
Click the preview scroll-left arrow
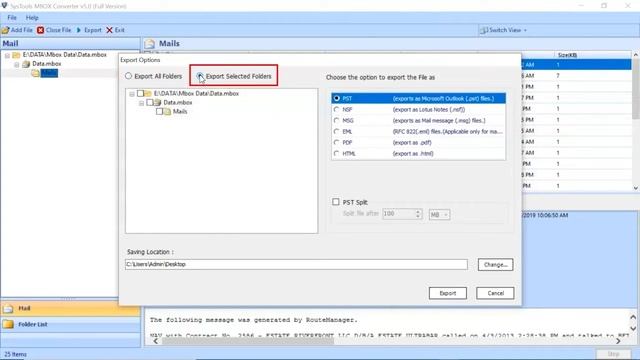click(x=156, y=341)
